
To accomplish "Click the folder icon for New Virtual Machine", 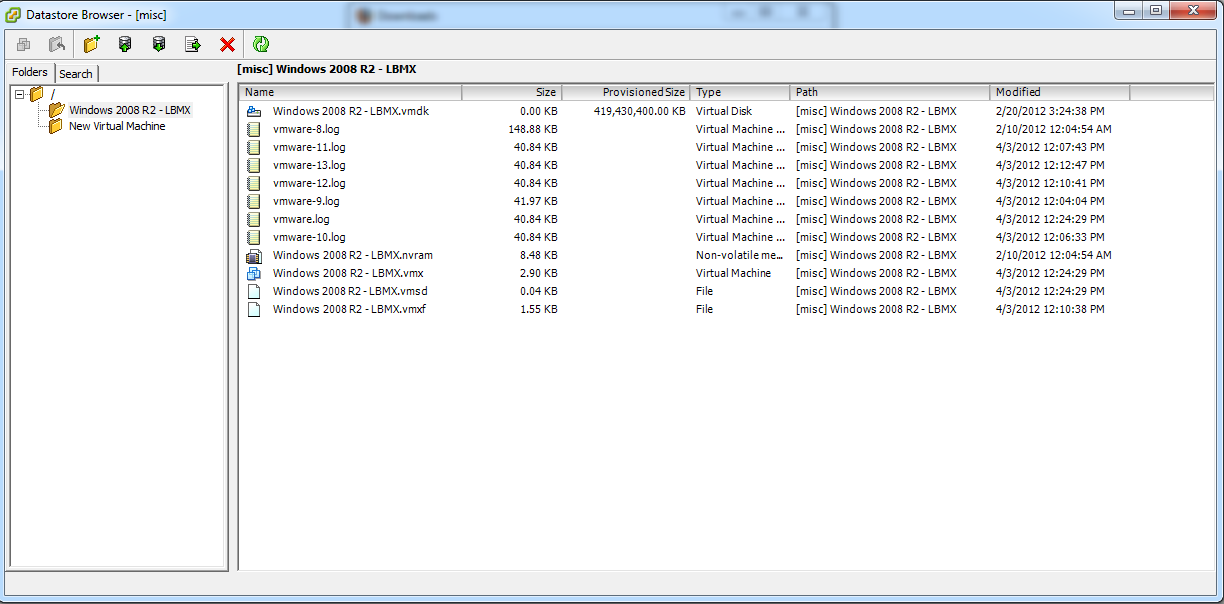I will [x=56, y=126].
